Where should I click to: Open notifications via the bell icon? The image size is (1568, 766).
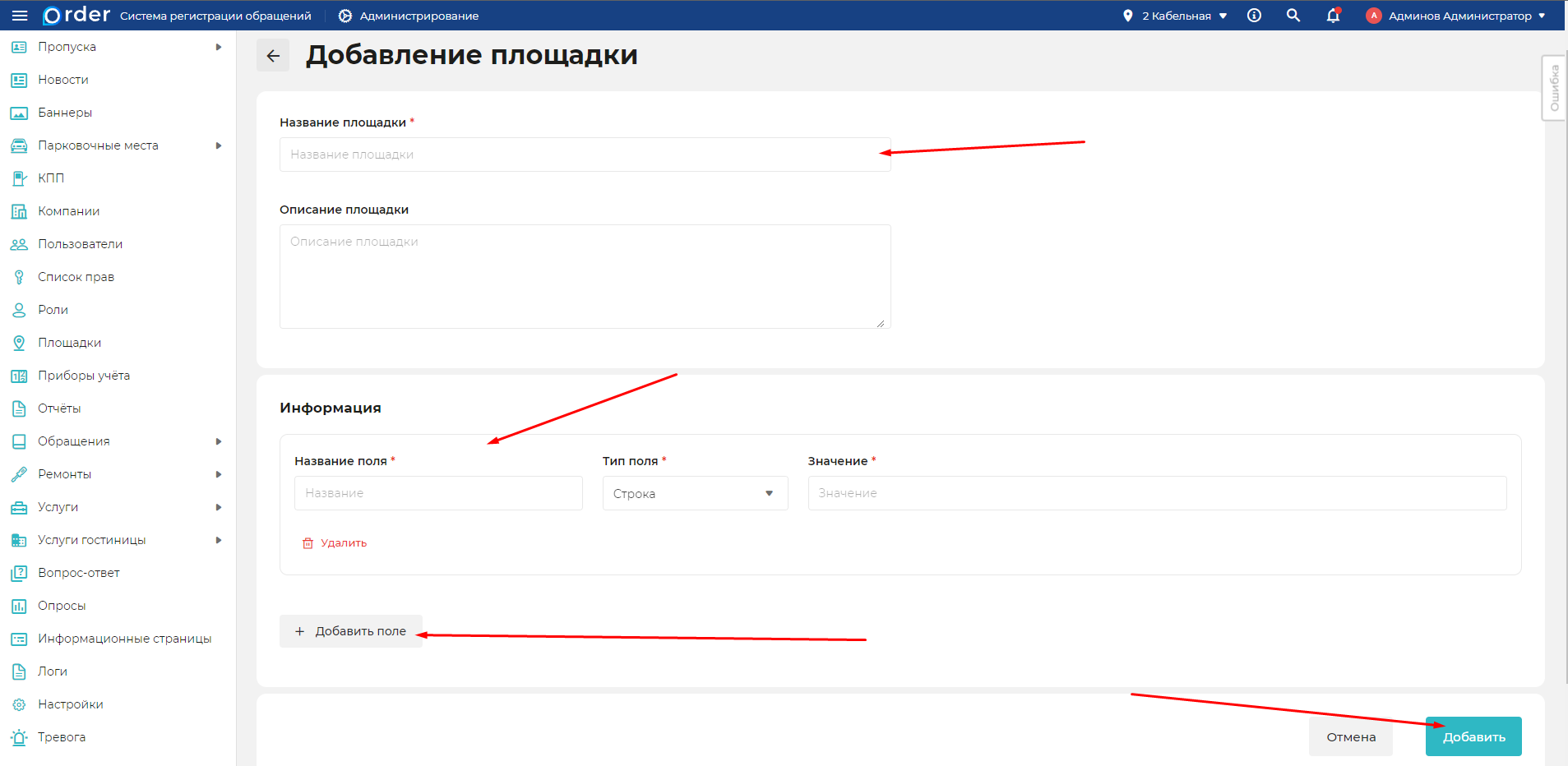1332,15
